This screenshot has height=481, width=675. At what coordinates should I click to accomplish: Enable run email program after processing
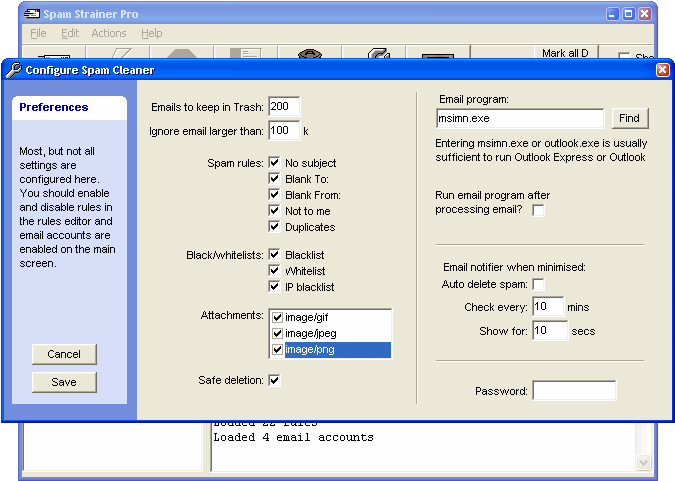[x=539, y=210]
